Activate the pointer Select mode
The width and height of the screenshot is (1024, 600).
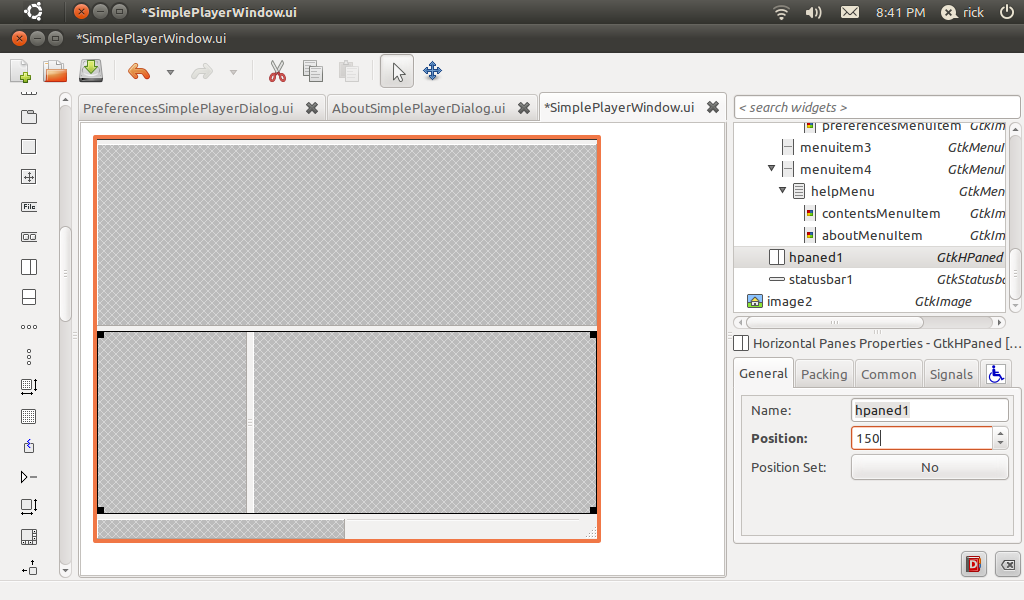tap(397, 71)
